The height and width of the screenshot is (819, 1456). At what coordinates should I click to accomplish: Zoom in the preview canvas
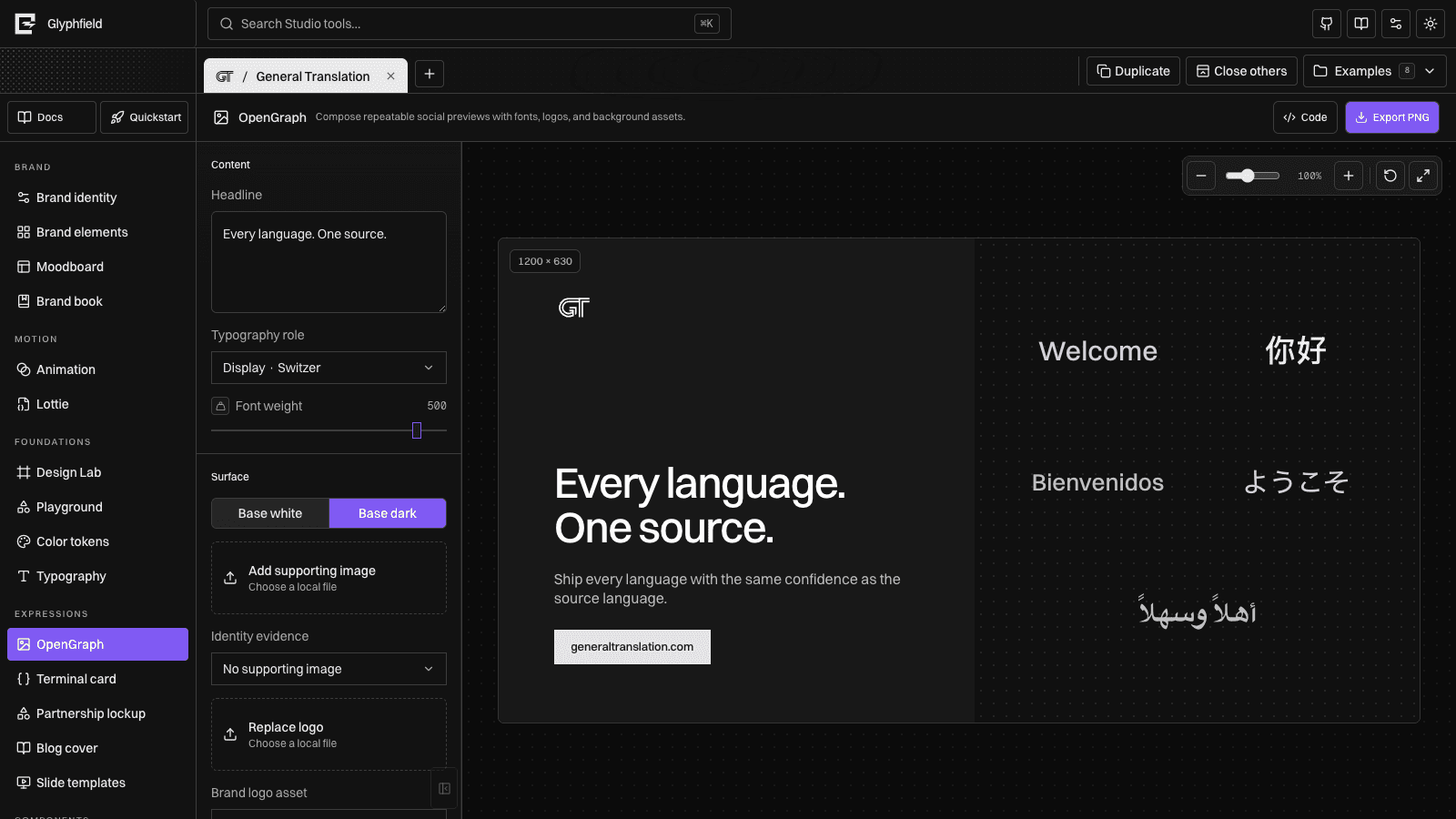tap(1349, 176)
